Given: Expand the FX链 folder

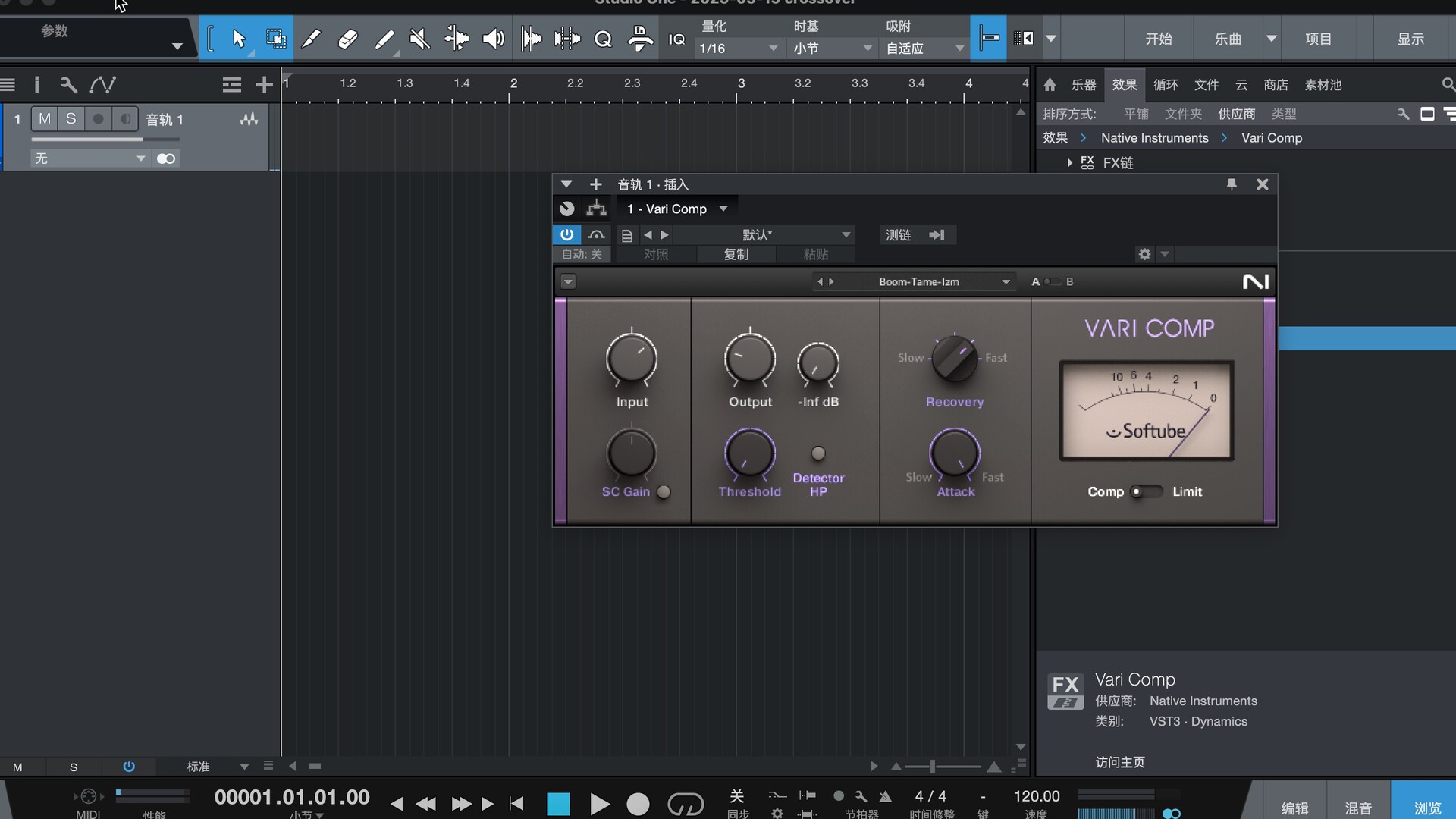Looking at the screenshot, I should tap(1069, 162).
